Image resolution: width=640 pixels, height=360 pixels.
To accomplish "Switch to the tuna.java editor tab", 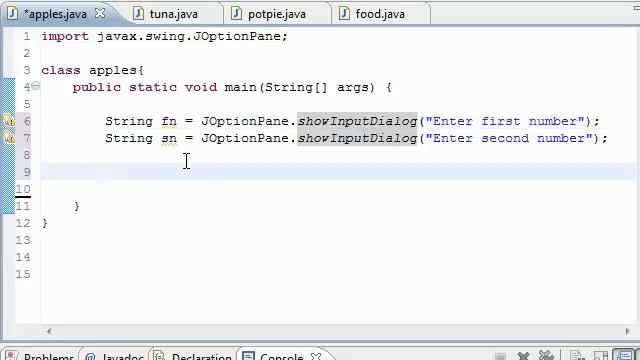I will (173, 14).
